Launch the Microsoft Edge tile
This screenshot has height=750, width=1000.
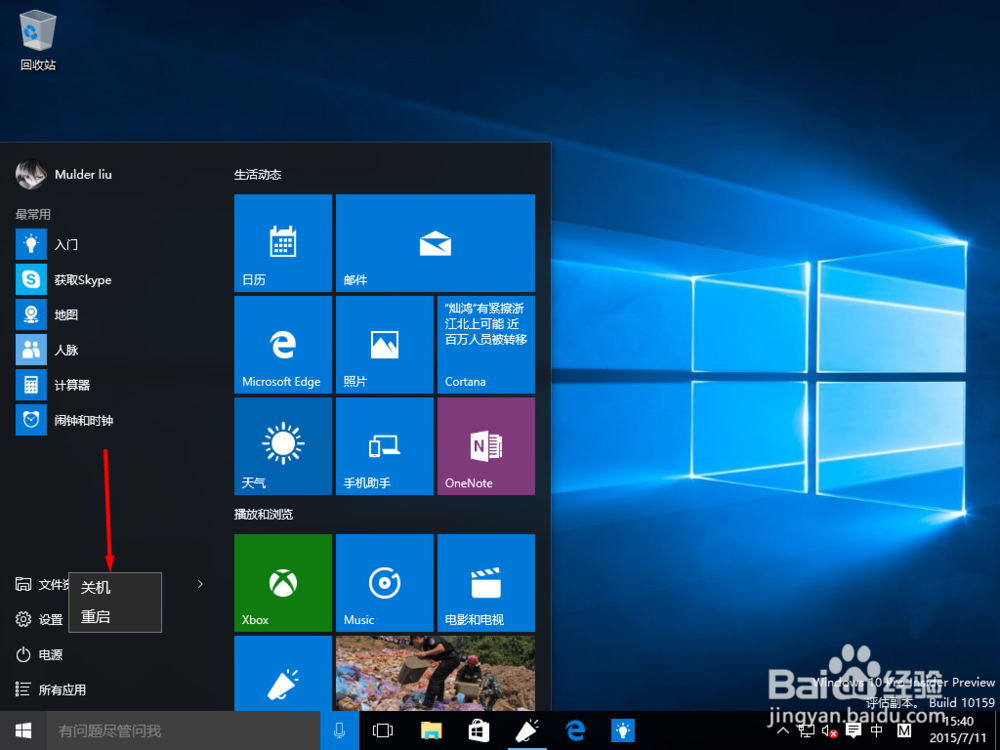(x=283, y=344)
